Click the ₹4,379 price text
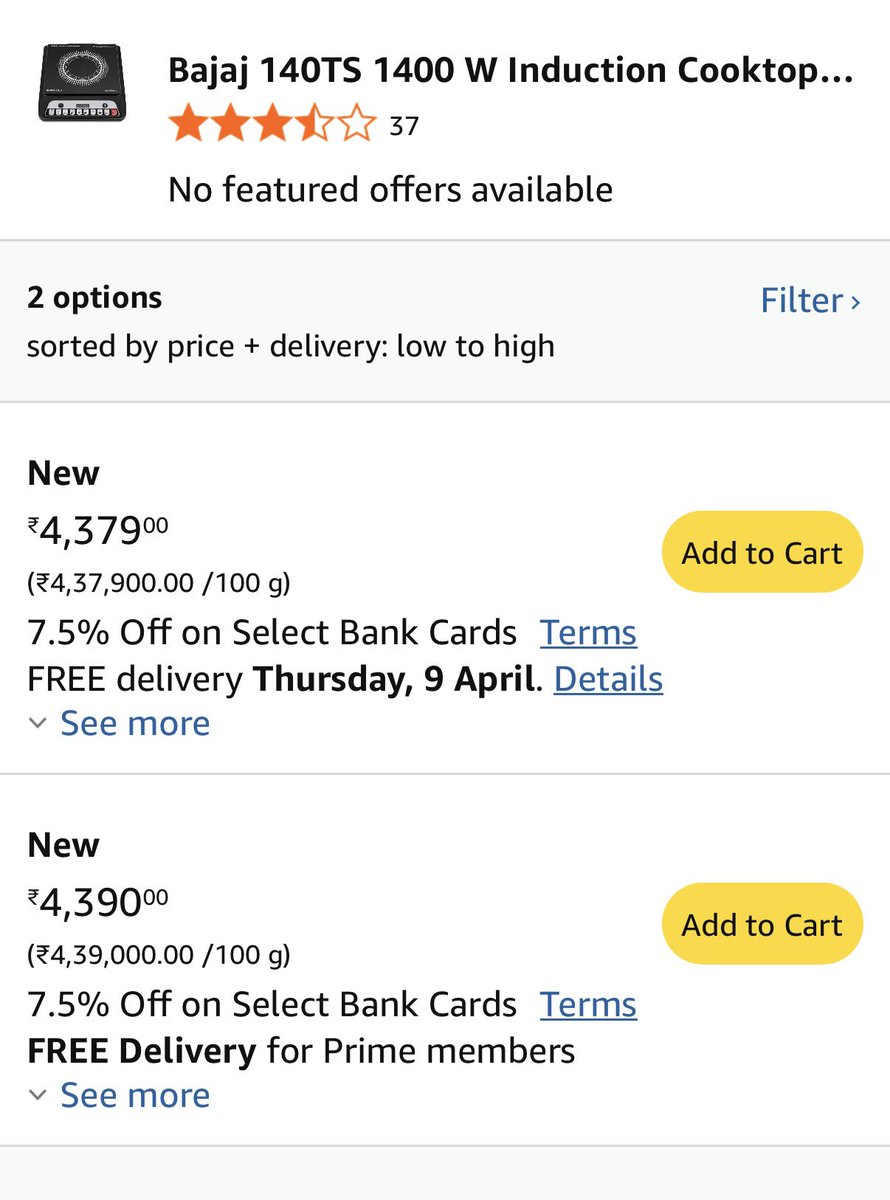Screen dimensions: 890x1200 coord(97,531)
